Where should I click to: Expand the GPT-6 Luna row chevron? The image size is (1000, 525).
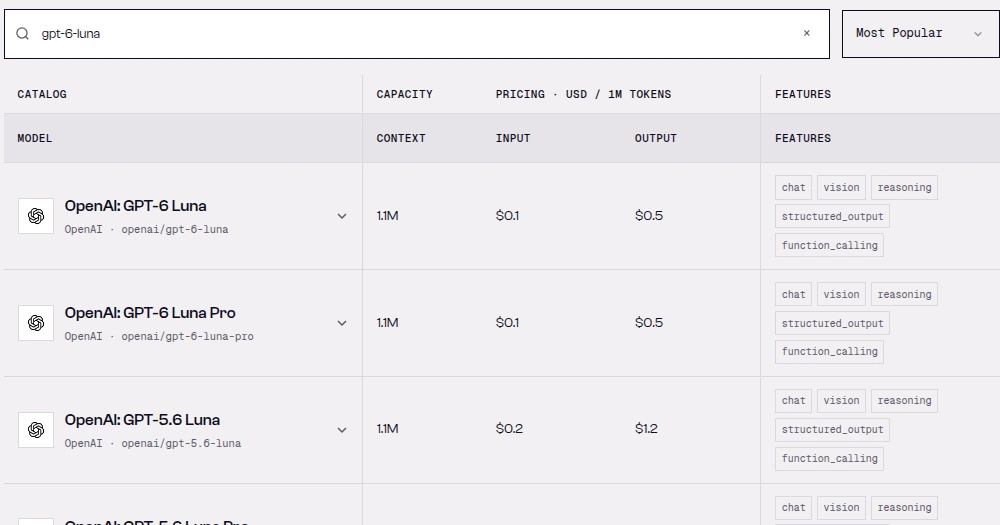point(342,216)
